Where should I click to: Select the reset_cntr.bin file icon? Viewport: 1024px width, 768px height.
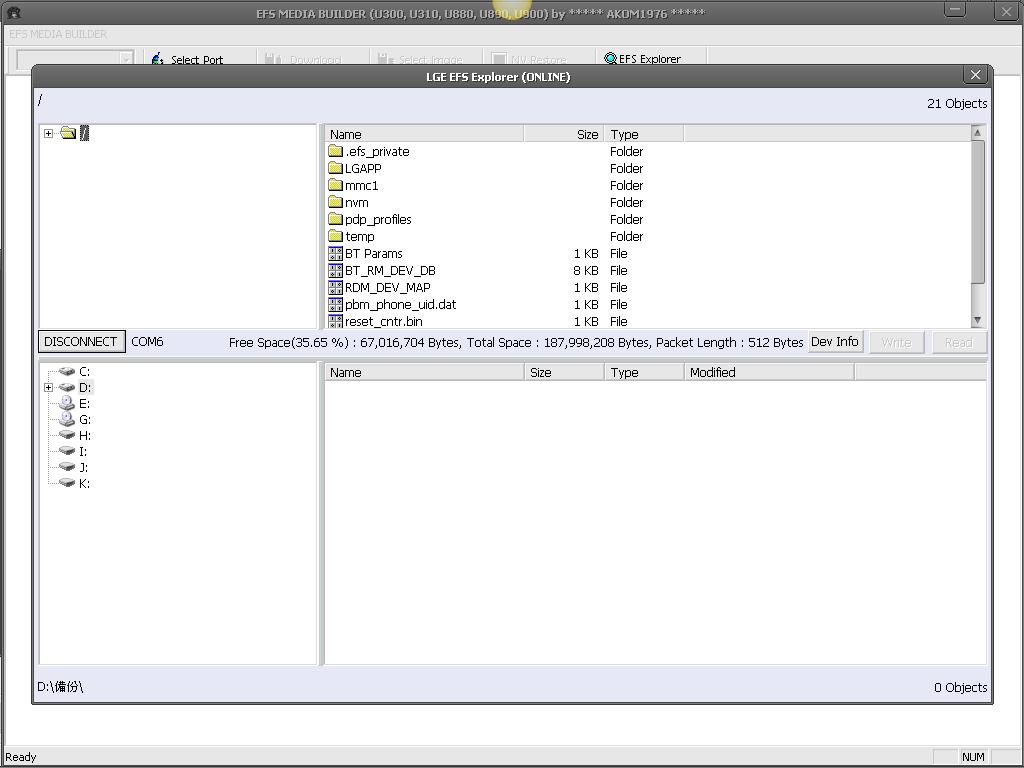(336, 321)
